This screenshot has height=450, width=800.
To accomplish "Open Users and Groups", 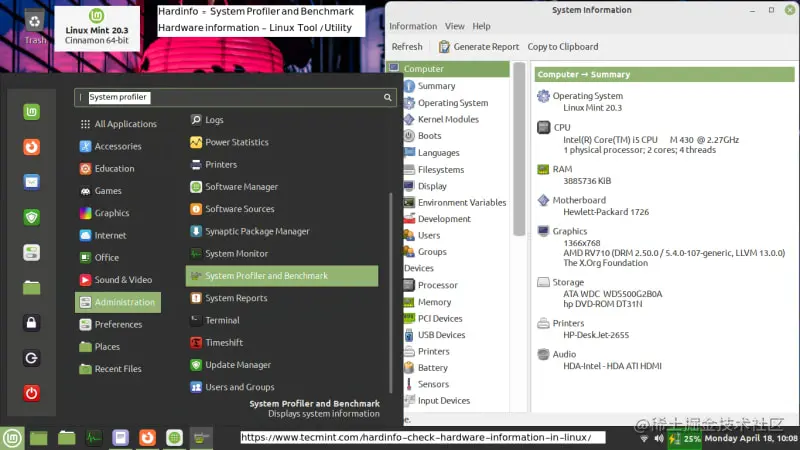I will point(232,387).
